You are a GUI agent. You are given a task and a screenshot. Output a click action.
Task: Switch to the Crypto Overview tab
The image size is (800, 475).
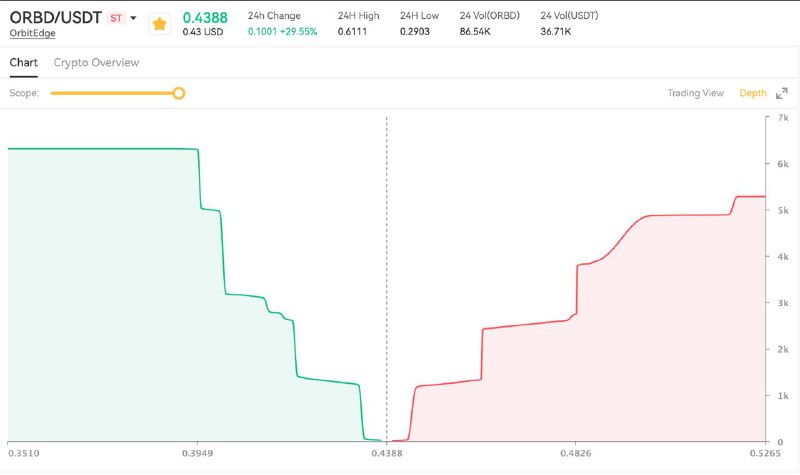(x=96, y=62)
